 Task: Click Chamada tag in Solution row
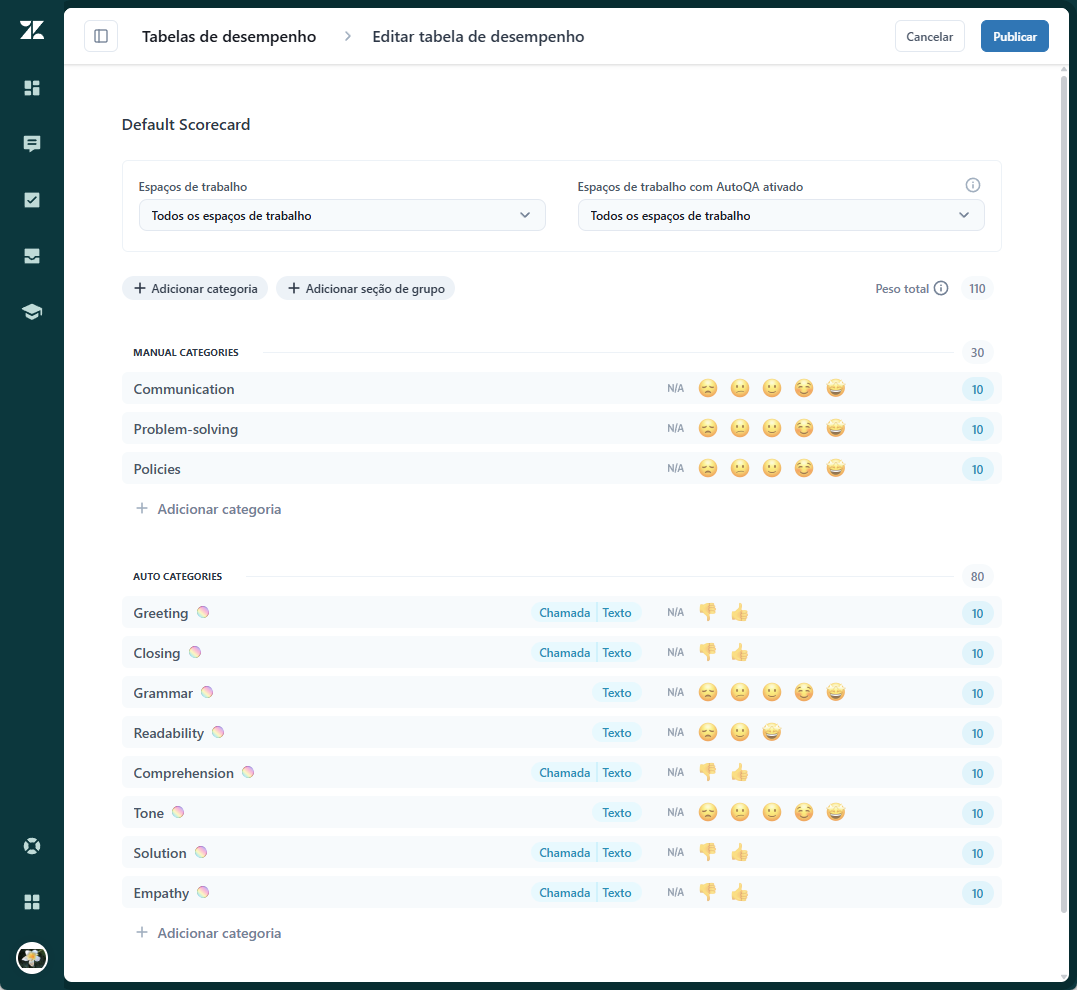tap(564, 852)
